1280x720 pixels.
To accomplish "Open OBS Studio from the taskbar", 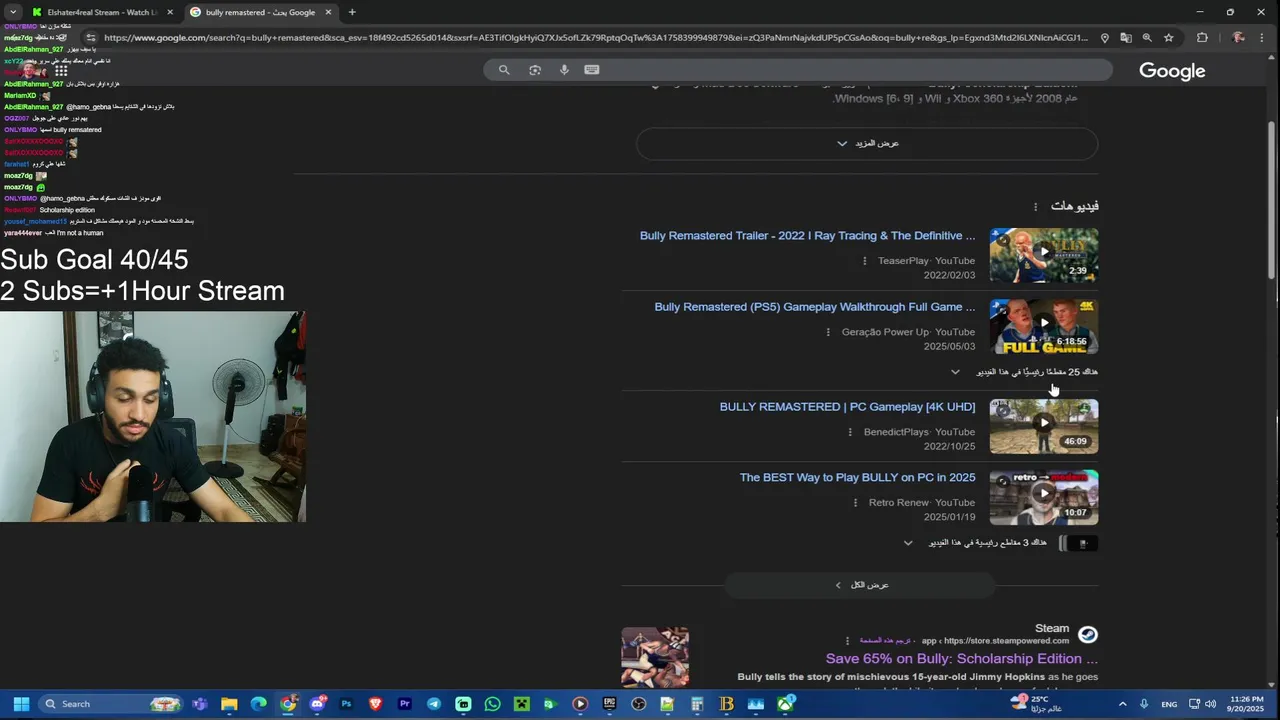I will pyautogui.click(x=639, y=704).
